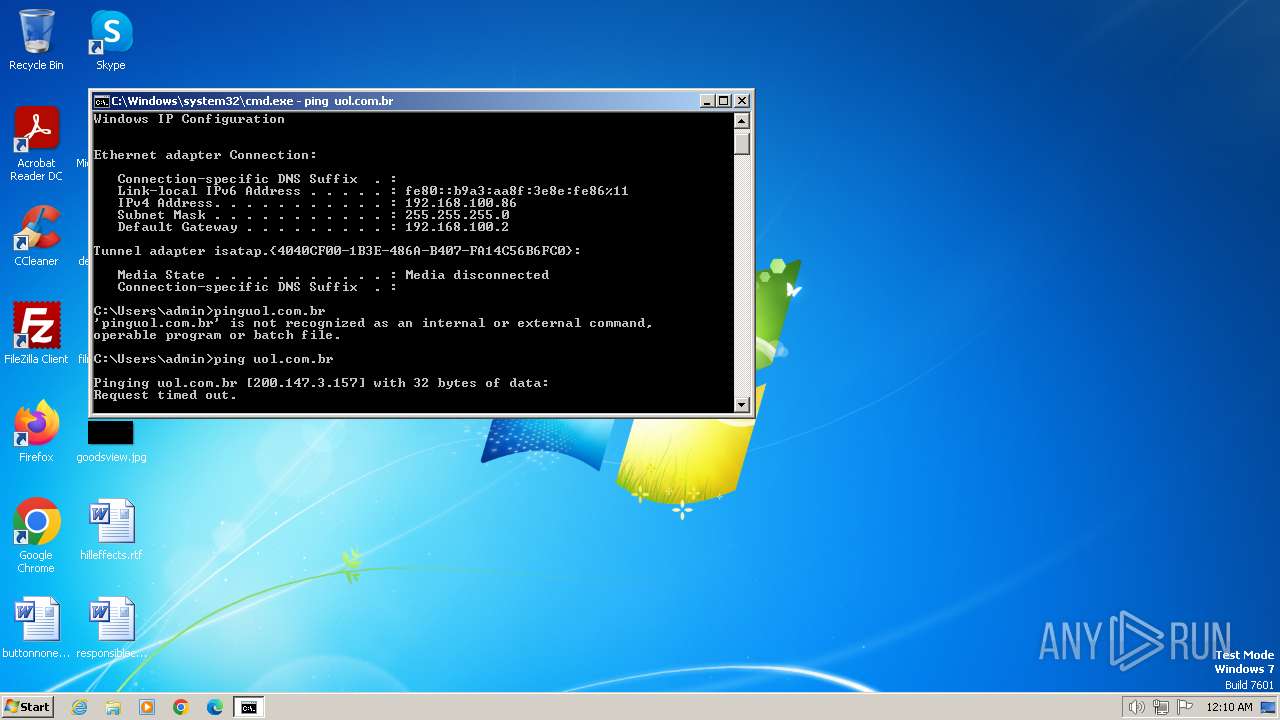Click the Subnet Mask 255.255.255.0 line
Image resolution: width=1280 pixels, height=720 pixels.
(x=313, y=215)
